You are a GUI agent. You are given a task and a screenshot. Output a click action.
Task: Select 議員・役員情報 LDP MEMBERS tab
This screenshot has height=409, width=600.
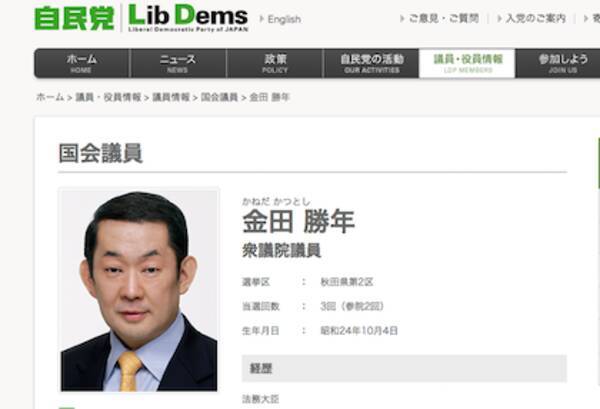pyautogui.click(x=467, y=64)
